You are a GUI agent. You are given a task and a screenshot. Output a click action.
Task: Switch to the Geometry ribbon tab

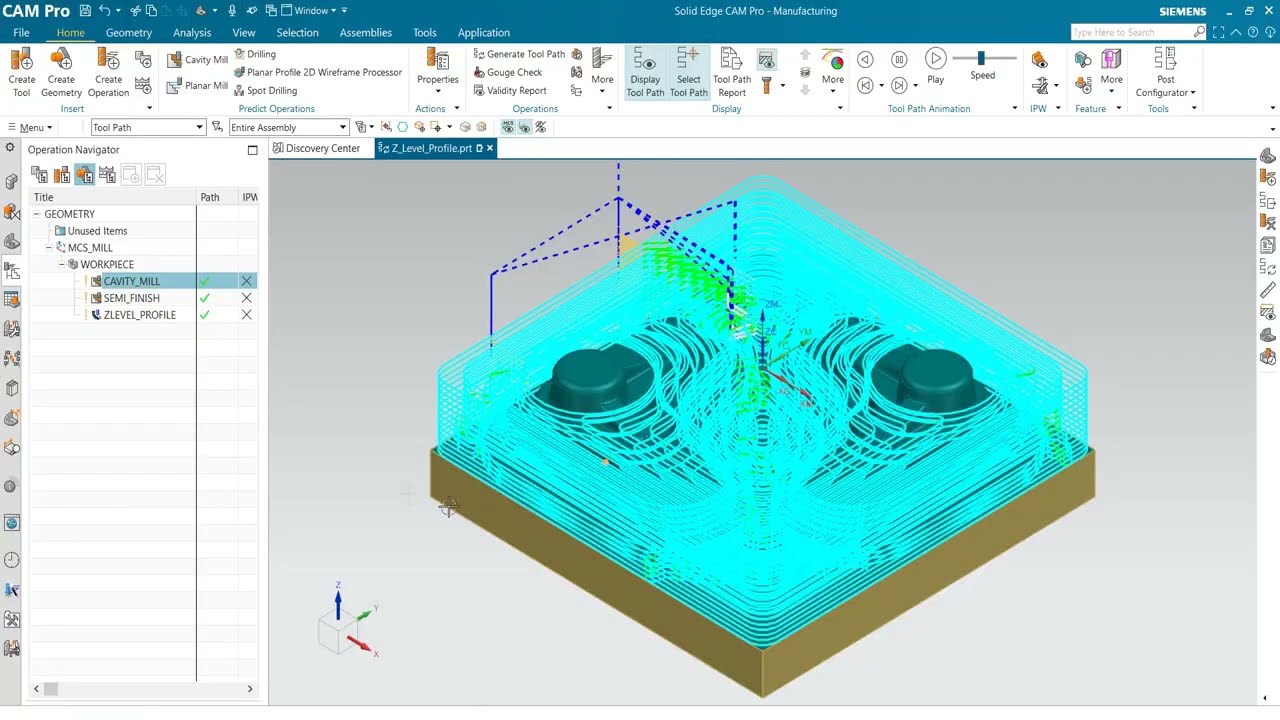coord(129,32)
